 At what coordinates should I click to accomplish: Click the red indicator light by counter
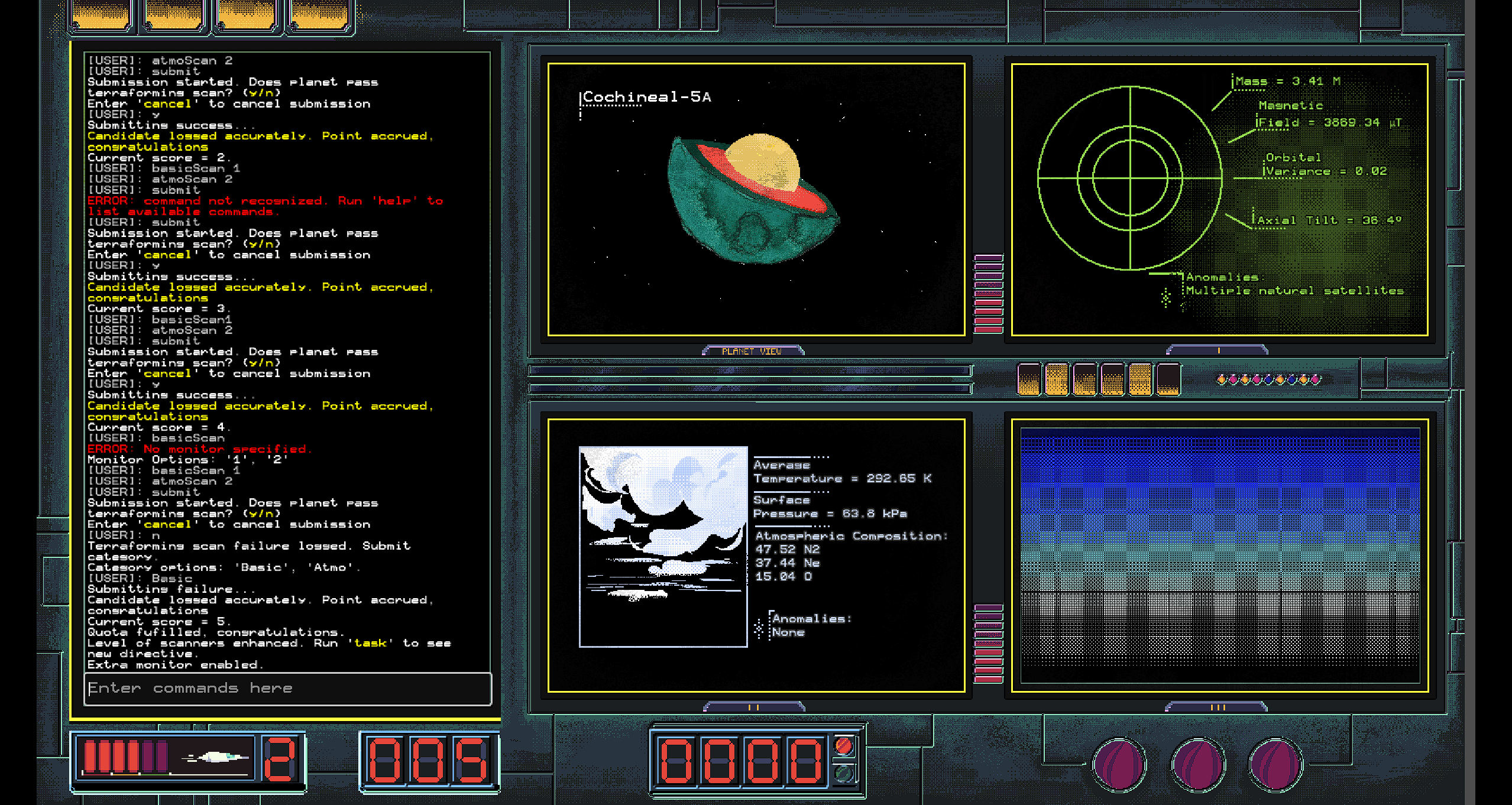click(x=844, y=746)
